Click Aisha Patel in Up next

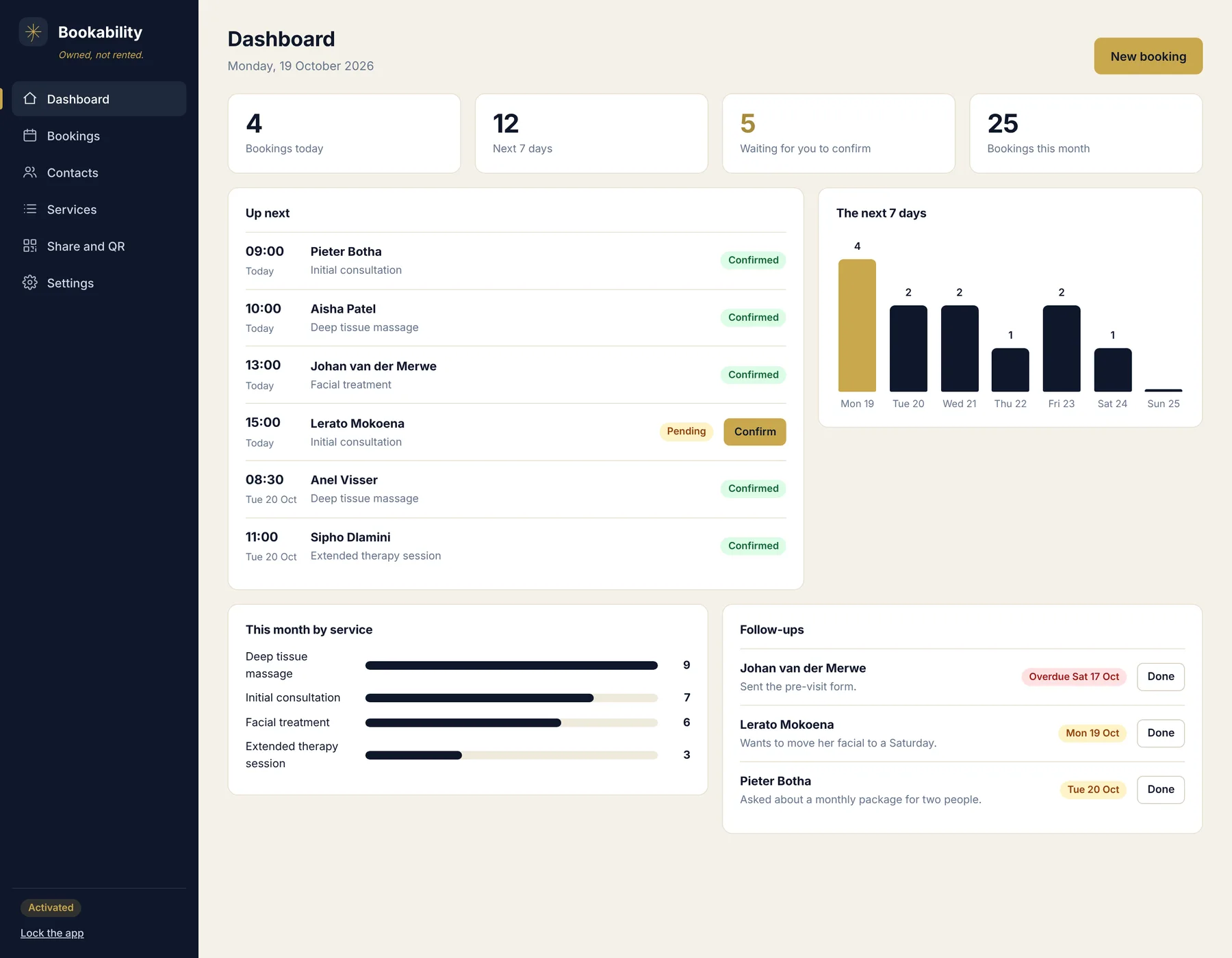point(343,309)
